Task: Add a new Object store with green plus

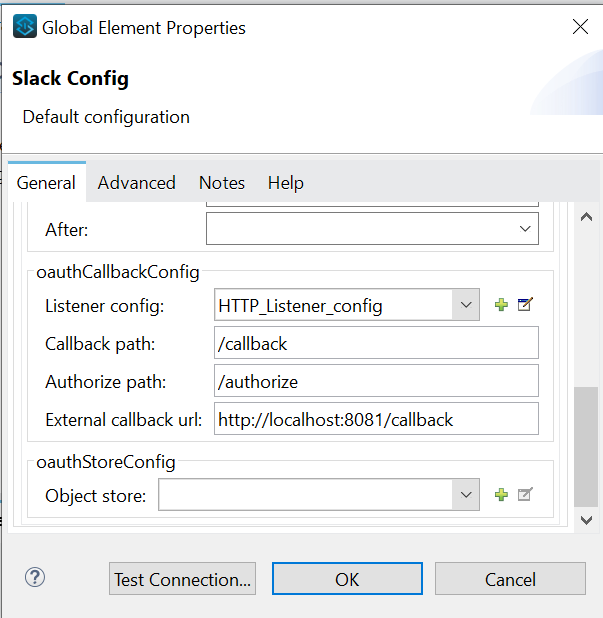Action: [502, 494]
